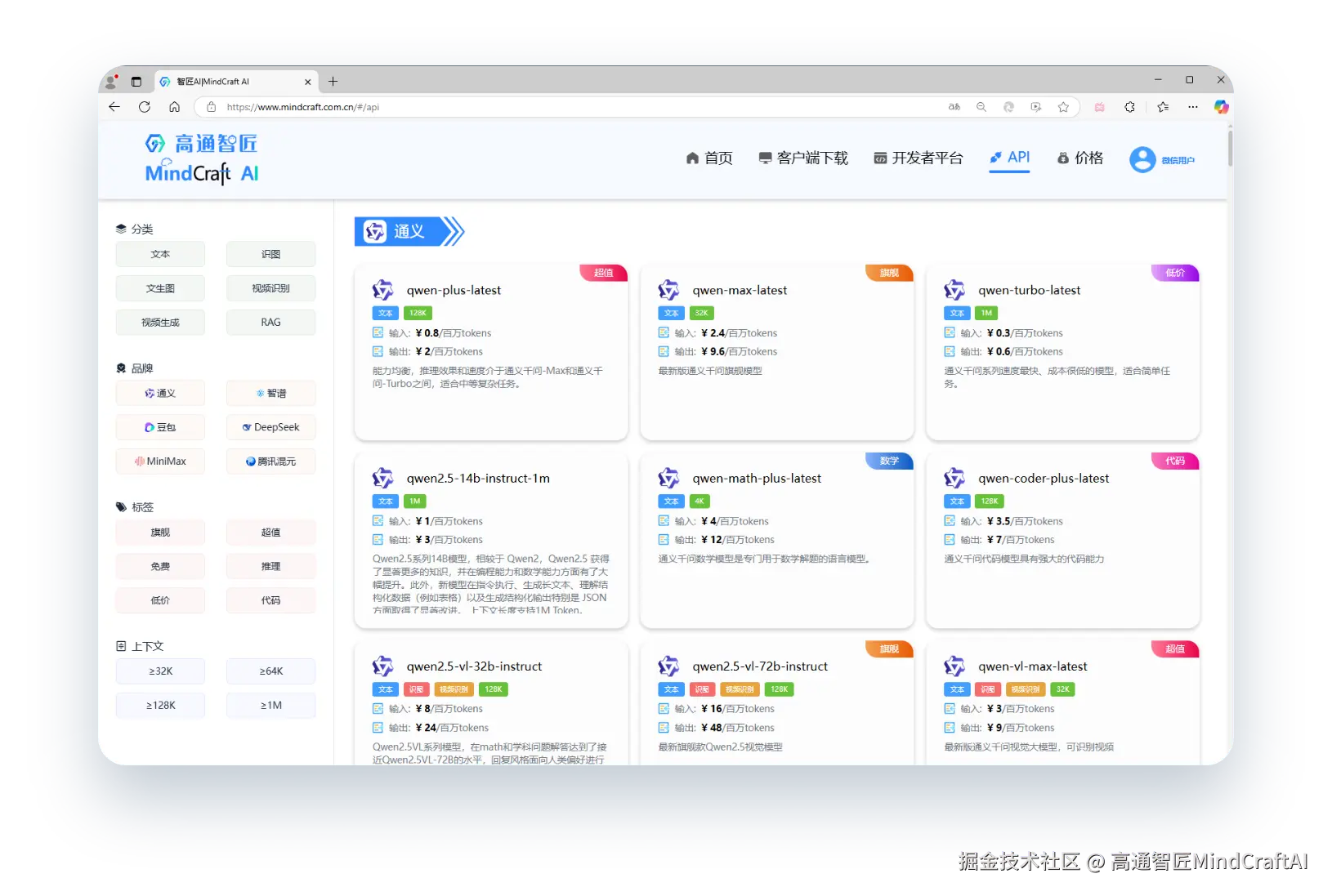The image size is (1332, 896).
Task: Open browser home page icon
Action: [174, 107]
